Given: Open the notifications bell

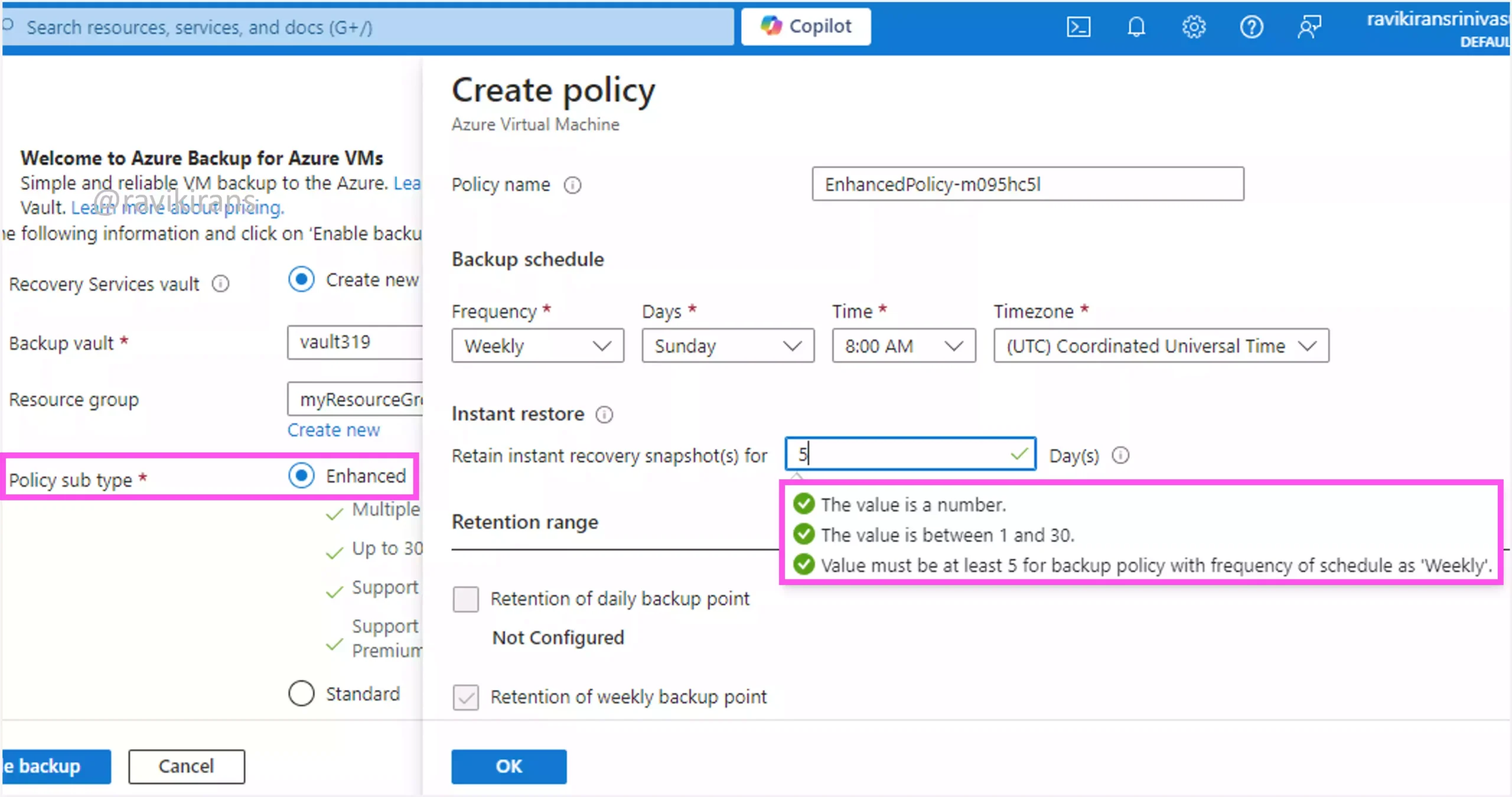Looking at the screenshot, I should (1136, 27).
